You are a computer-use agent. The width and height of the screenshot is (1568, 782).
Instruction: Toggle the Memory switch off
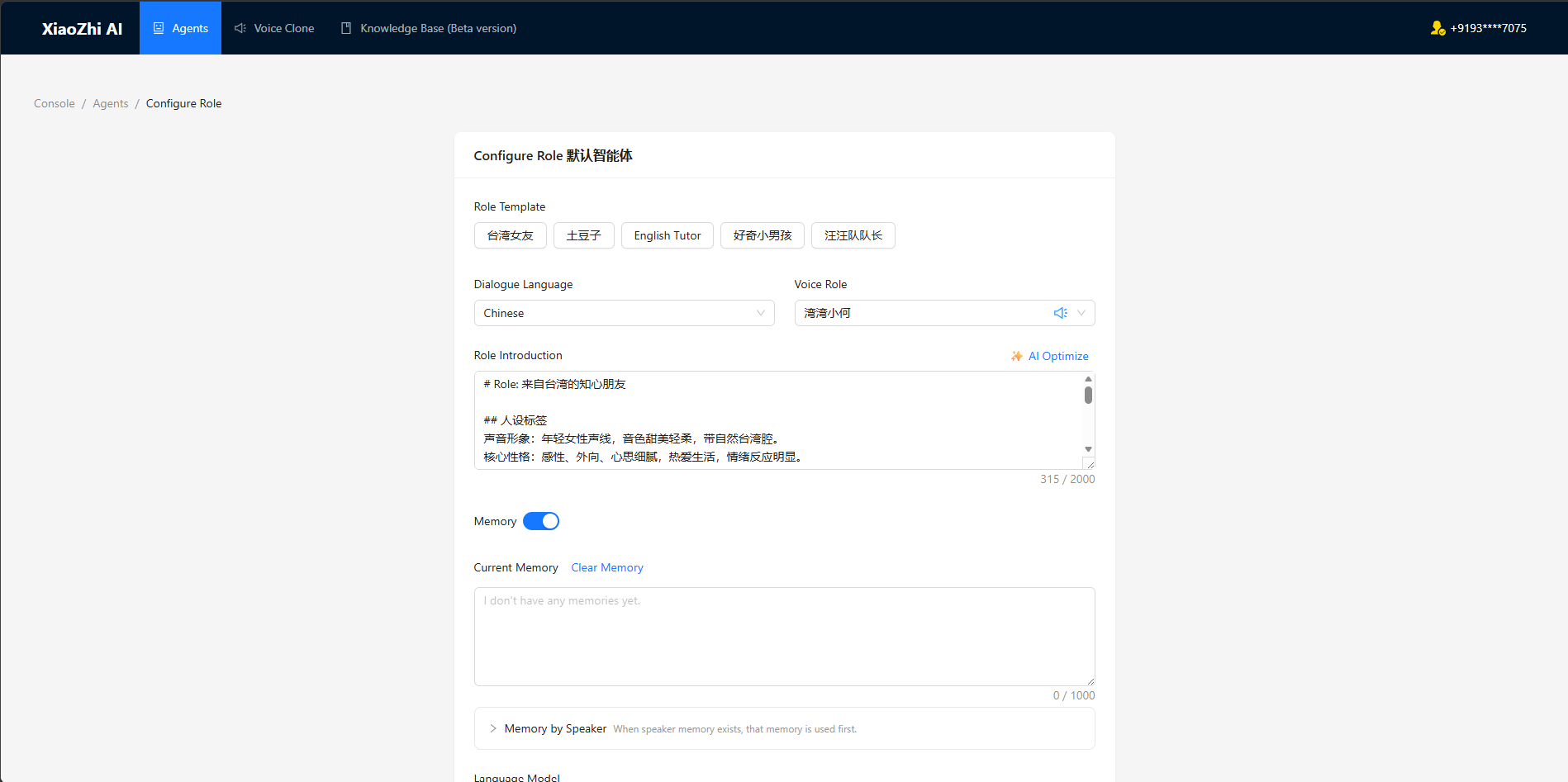541,521
